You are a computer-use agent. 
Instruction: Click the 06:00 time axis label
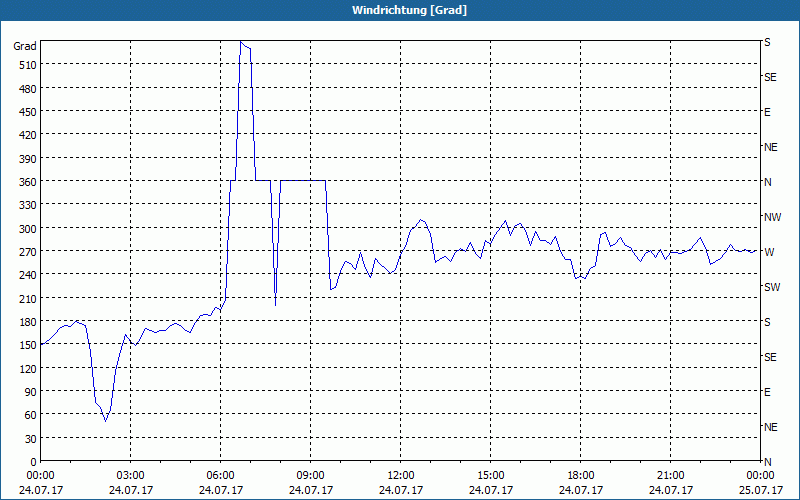pos(221,475)
